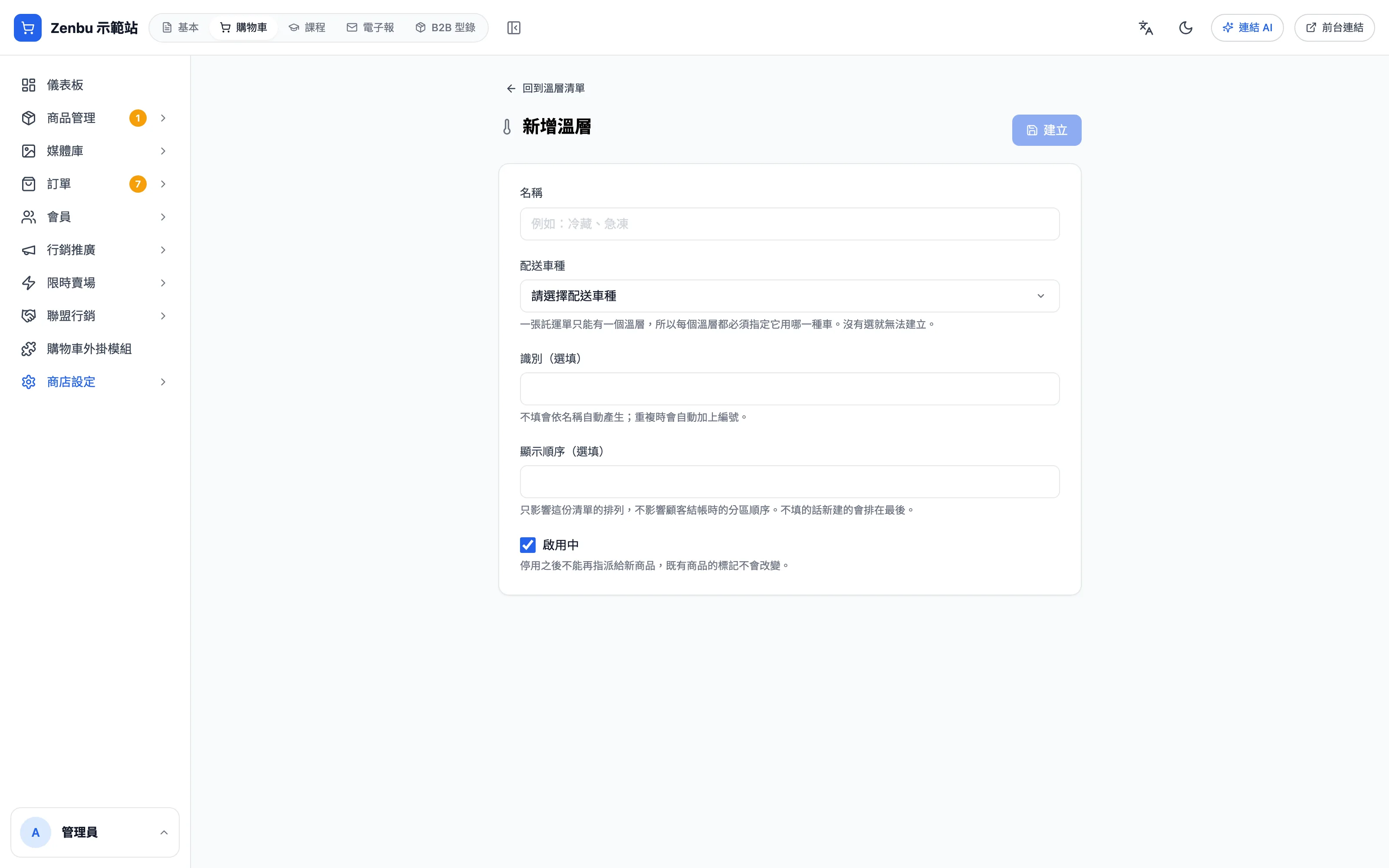
Task: Expand the 聯盟行銷 submenu chevron
Action: tap(163, 316)
